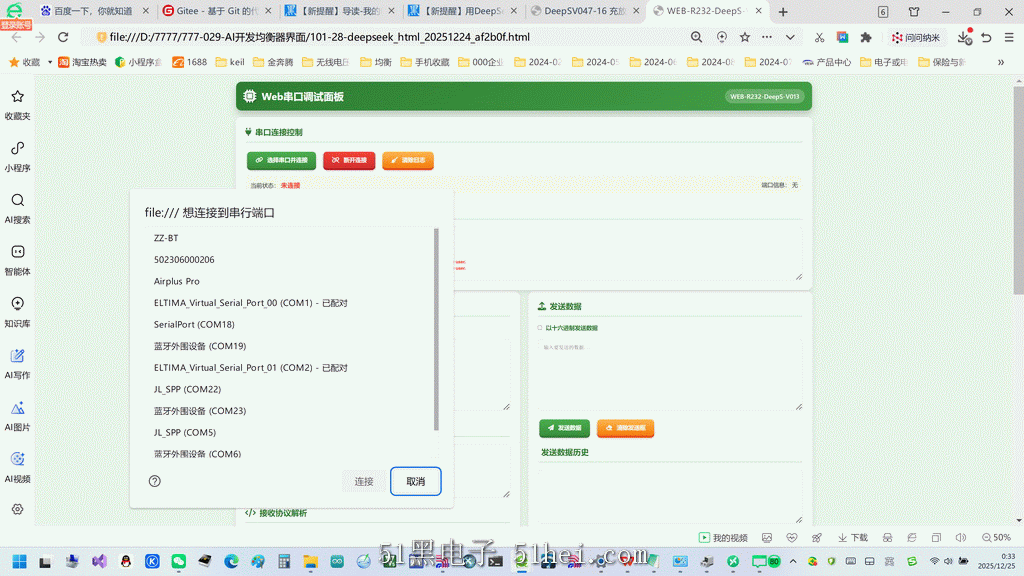Click the help question mark icon in dialog
Image resolution: width=1024 pixels, height=576 pixels.
click(x=155, y=481)
